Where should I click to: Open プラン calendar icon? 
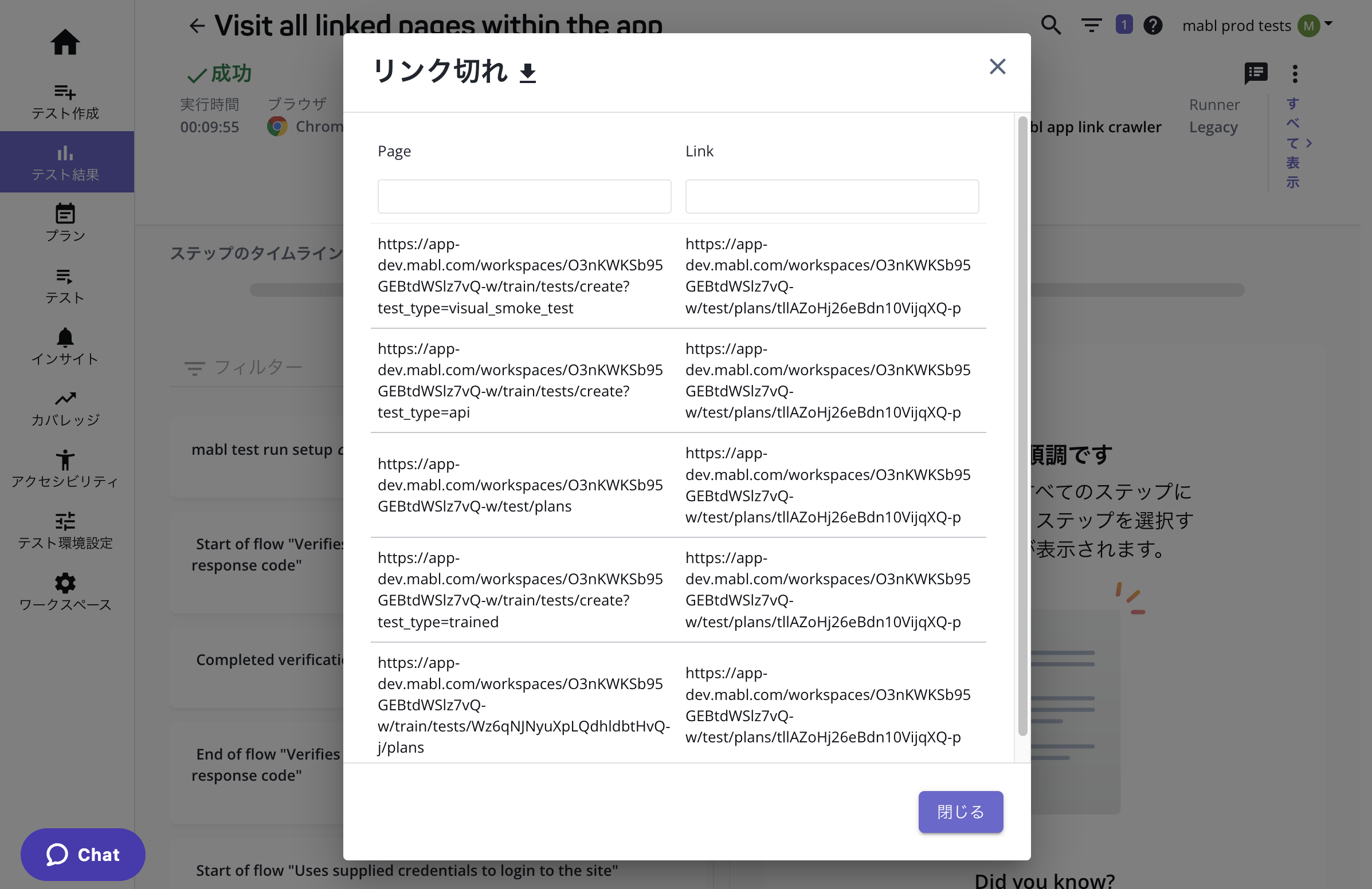point(65,222)
